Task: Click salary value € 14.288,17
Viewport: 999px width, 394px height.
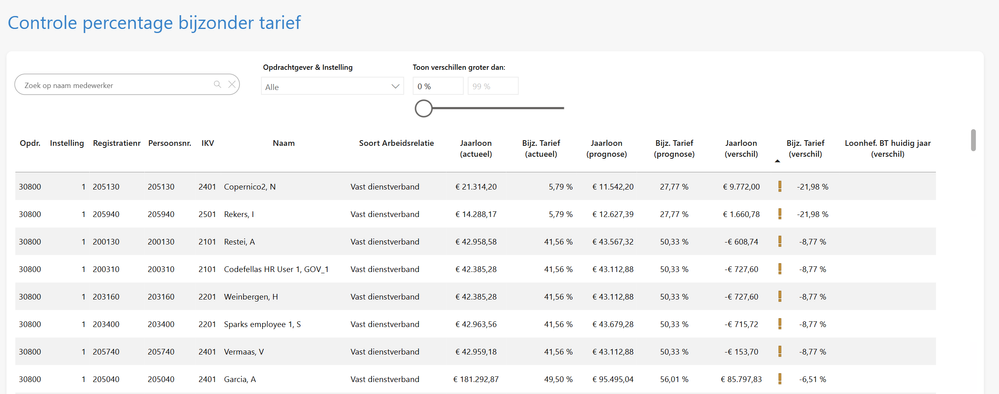Action: point(477,214)
